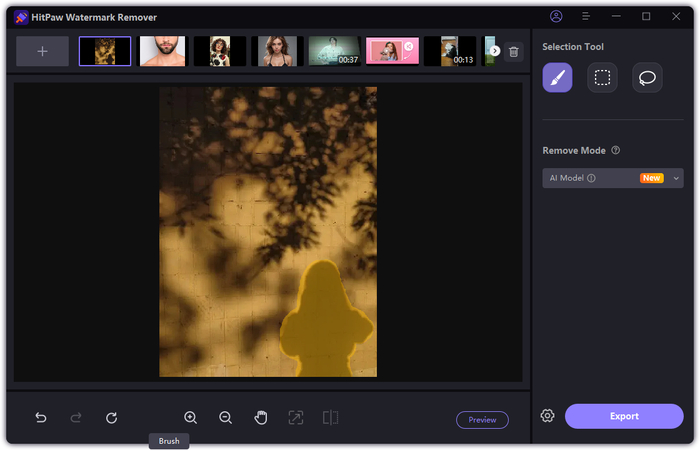
Task: Select the video thumbnail showing 00:37
Action: [x=334, y=51]
